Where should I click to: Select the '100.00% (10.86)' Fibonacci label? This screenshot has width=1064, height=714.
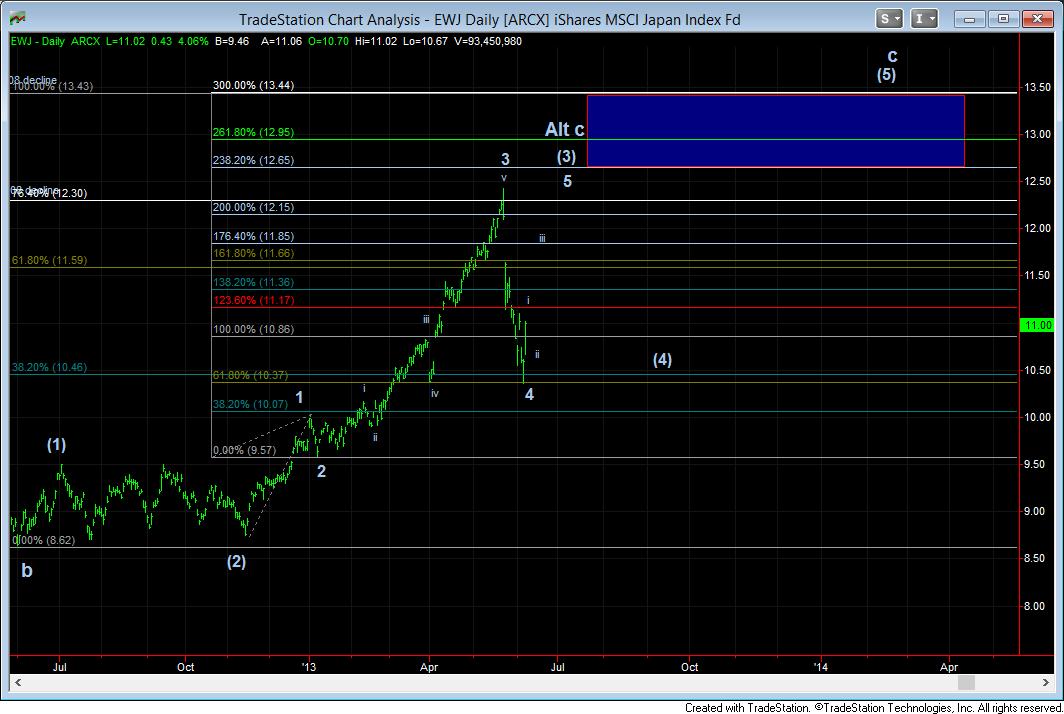tap(253, 329)
